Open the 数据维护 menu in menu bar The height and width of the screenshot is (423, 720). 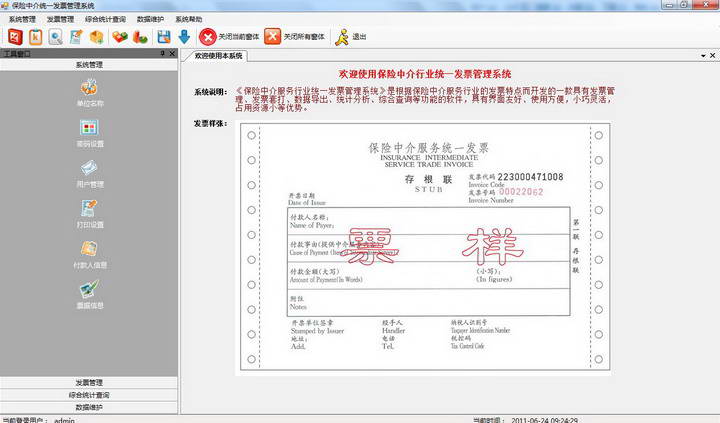[x=150, y=19]
